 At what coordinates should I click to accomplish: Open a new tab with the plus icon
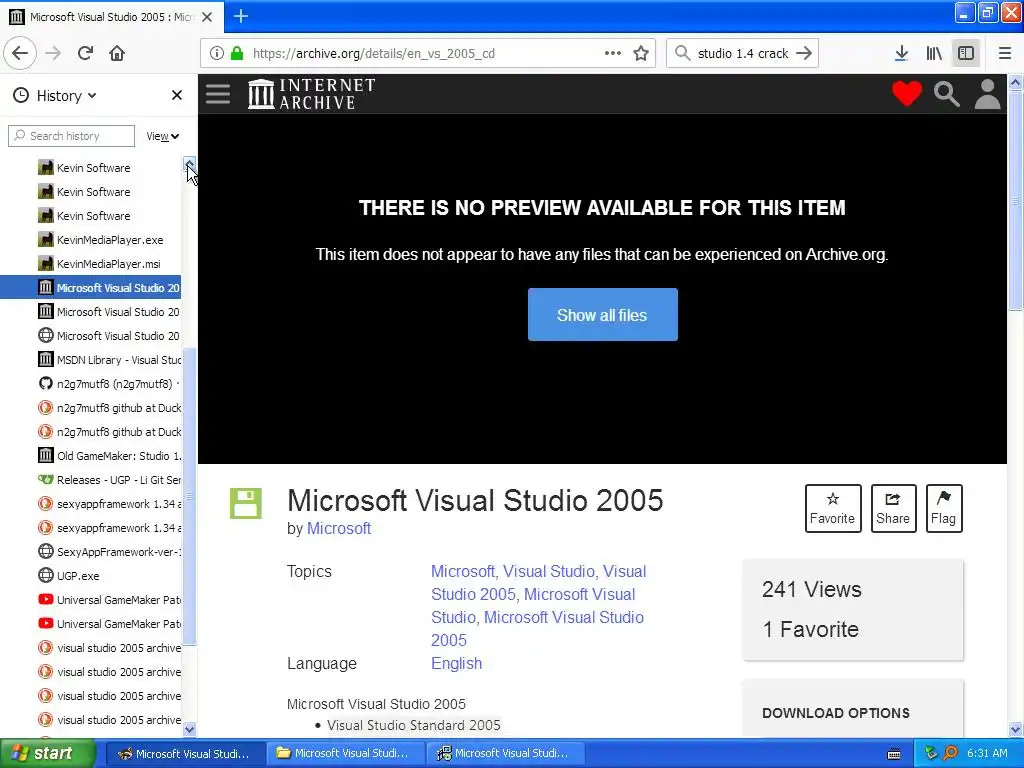(241, 16)
